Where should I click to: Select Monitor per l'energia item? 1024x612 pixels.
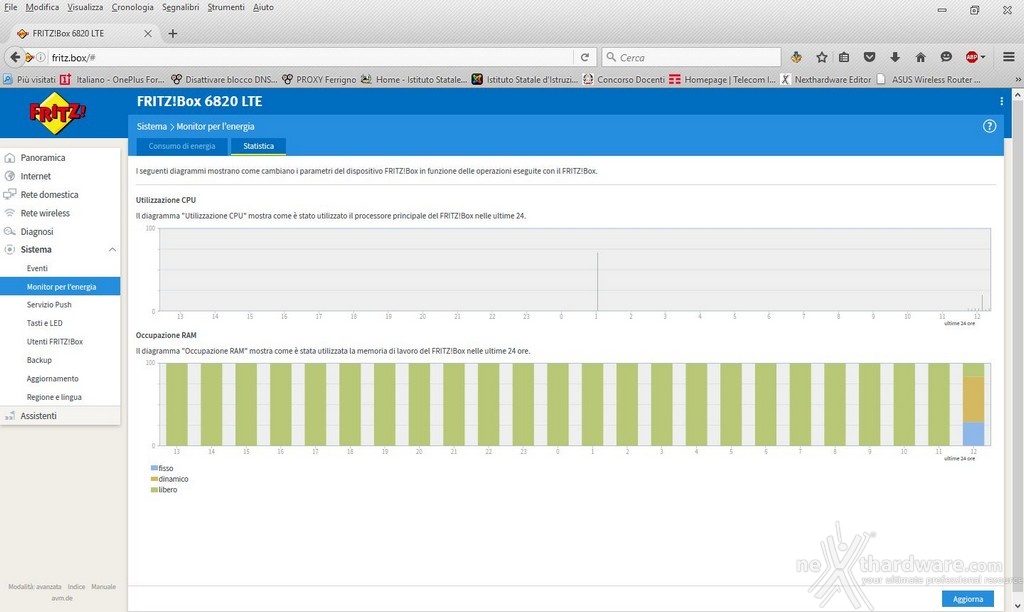60,286
